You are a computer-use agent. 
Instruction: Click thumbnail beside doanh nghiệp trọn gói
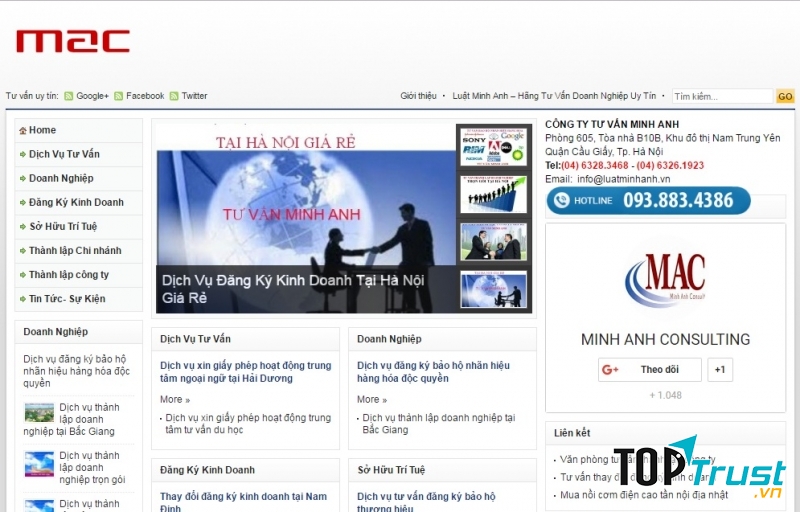point(39,465)
